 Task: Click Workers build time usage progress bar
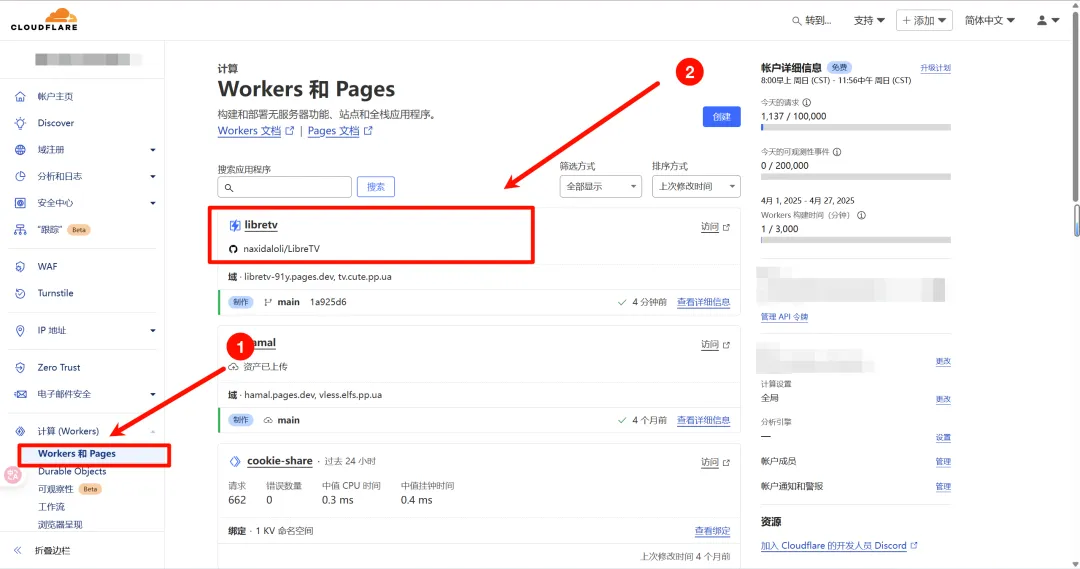(855, 240)
